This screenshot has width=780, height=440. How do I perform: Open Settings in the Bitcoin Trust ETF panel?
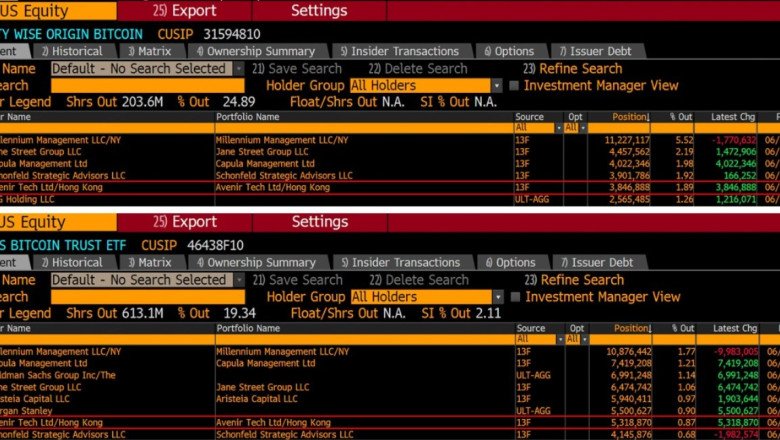319,222
